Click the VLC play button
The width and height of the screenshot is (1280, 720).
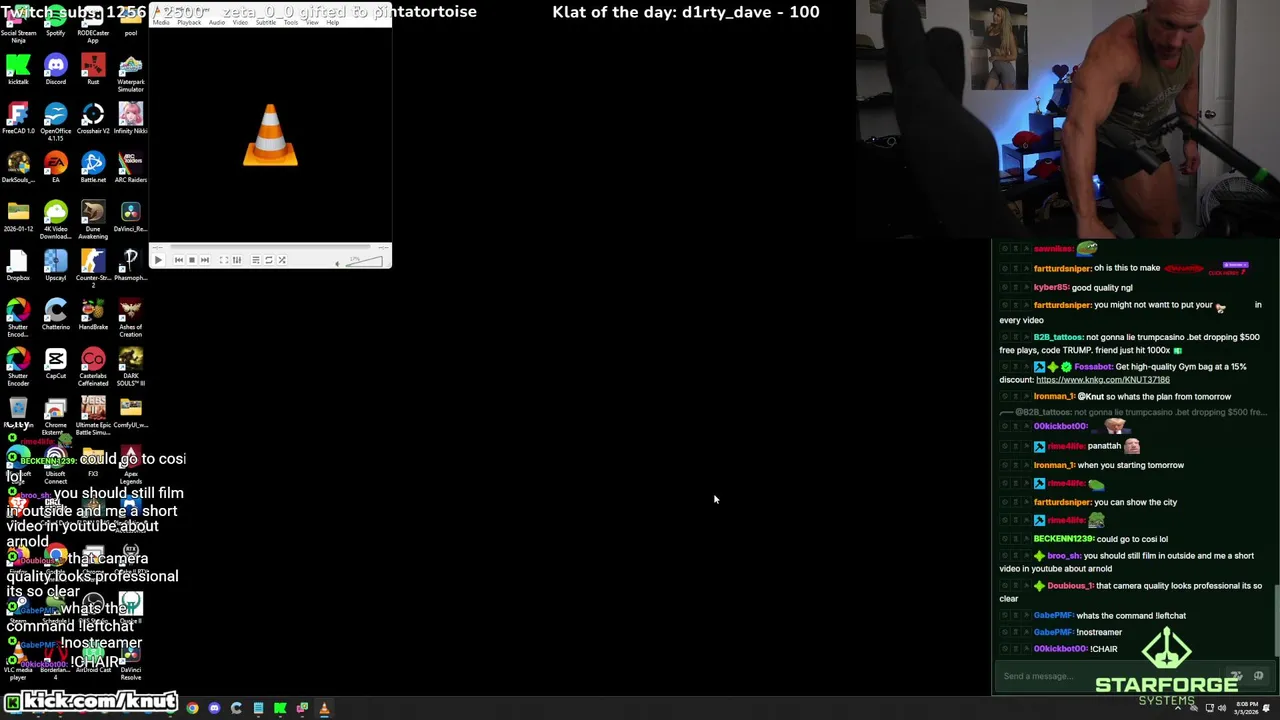tap(158, 260)
